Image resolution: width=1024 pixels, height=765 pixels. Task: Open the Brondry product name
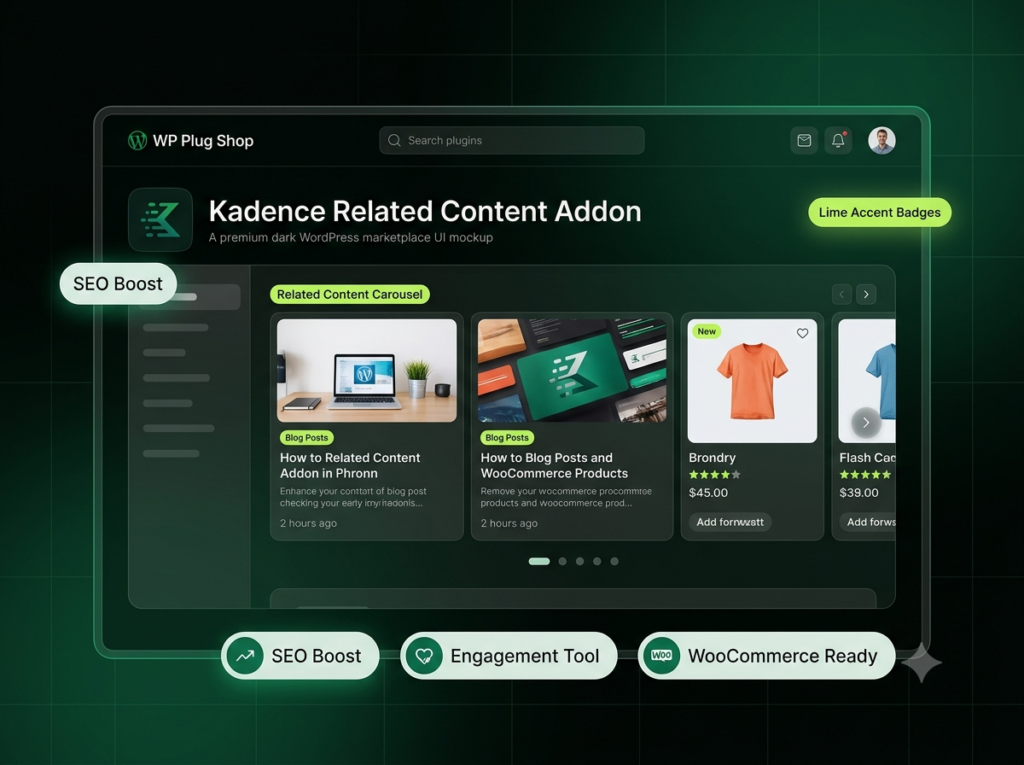pyautogui.click(x=712, y=457)
